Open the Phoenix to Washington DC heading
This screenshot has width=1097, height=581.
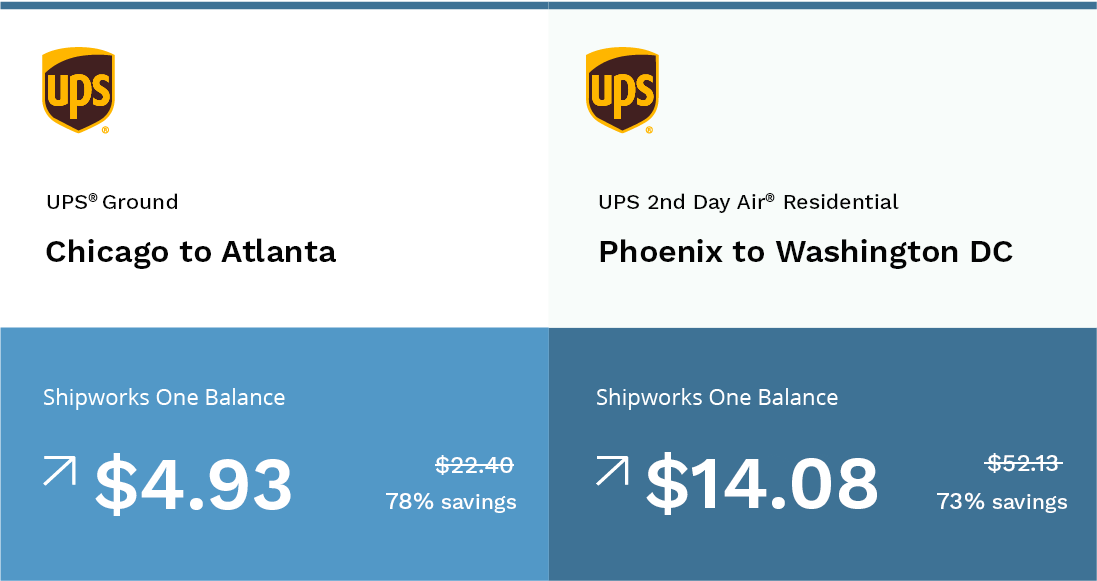[805, 252]
